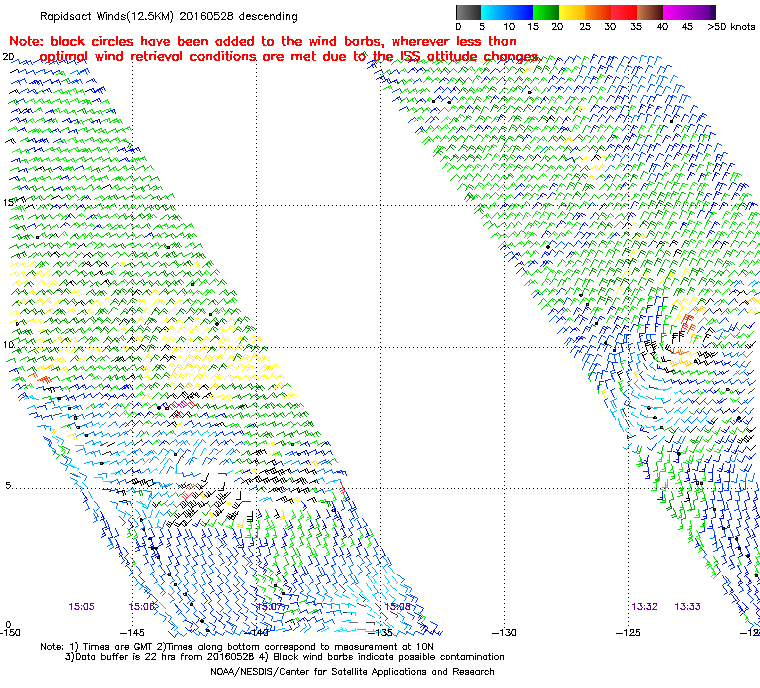Click the purple '15:07' time label

point(269,607)
